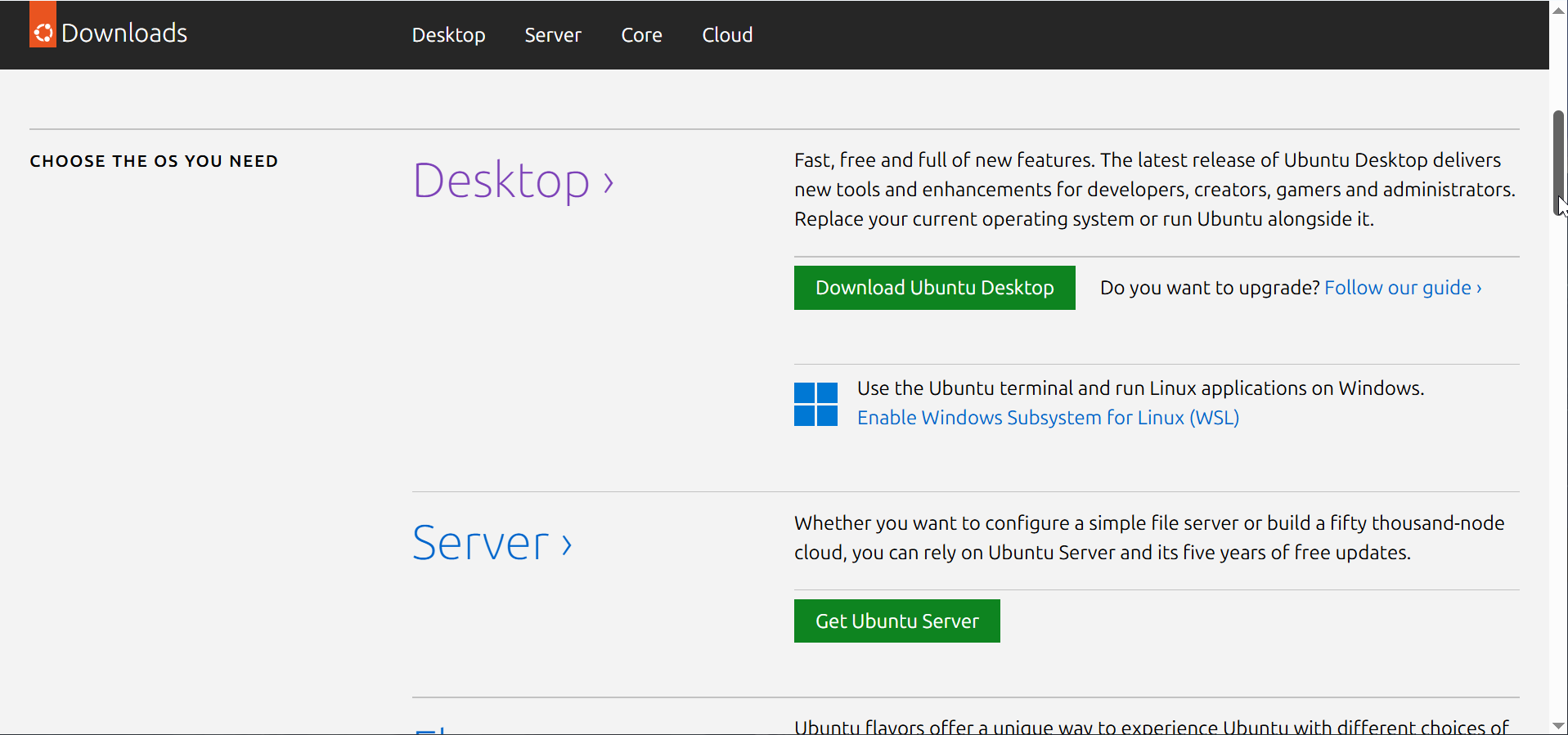Screen dimensions: 1568x735
Task: Select Core in the top navigation
Action: point(641,35)
